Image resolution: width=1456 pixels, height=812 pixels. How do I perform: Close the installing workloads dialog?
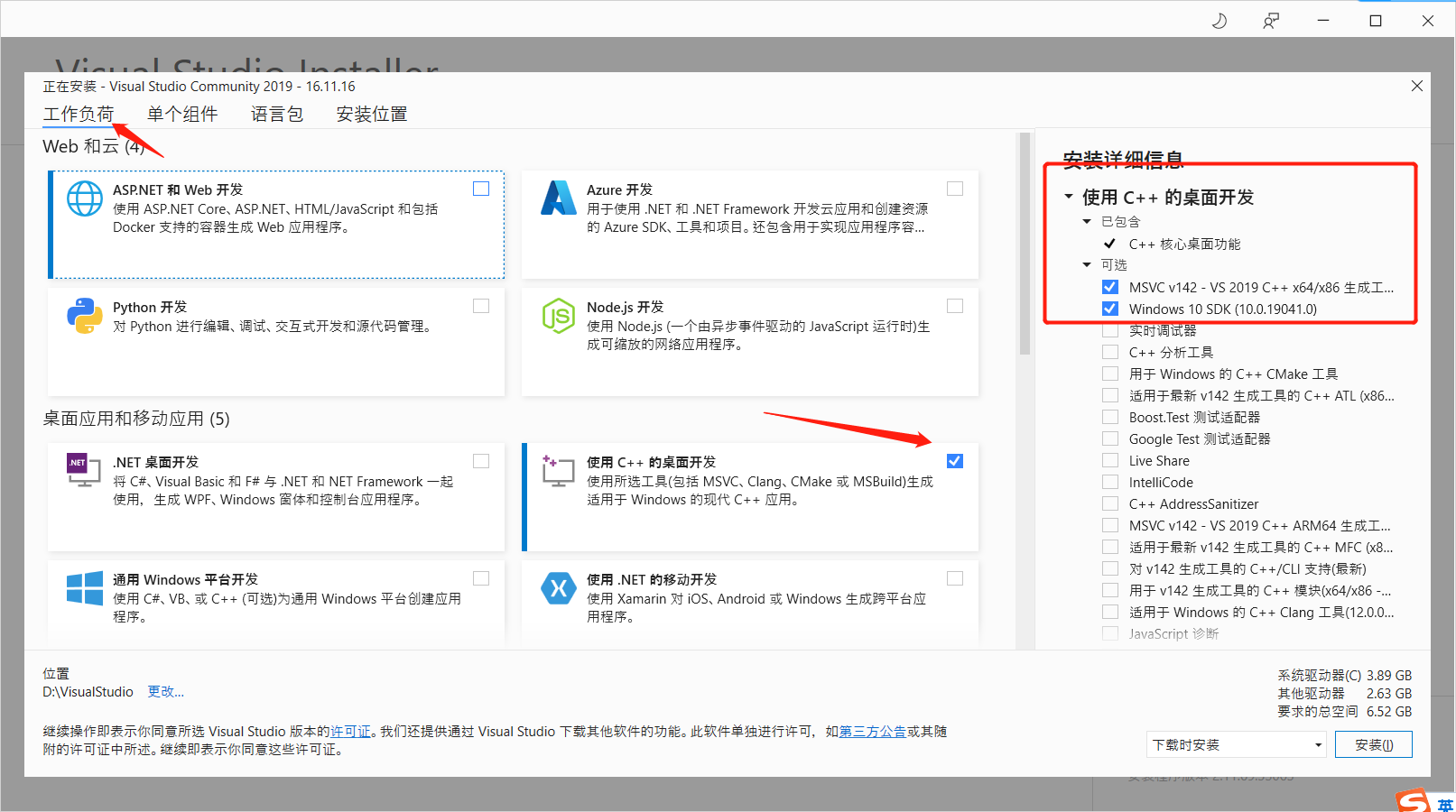coord(1417,86)
